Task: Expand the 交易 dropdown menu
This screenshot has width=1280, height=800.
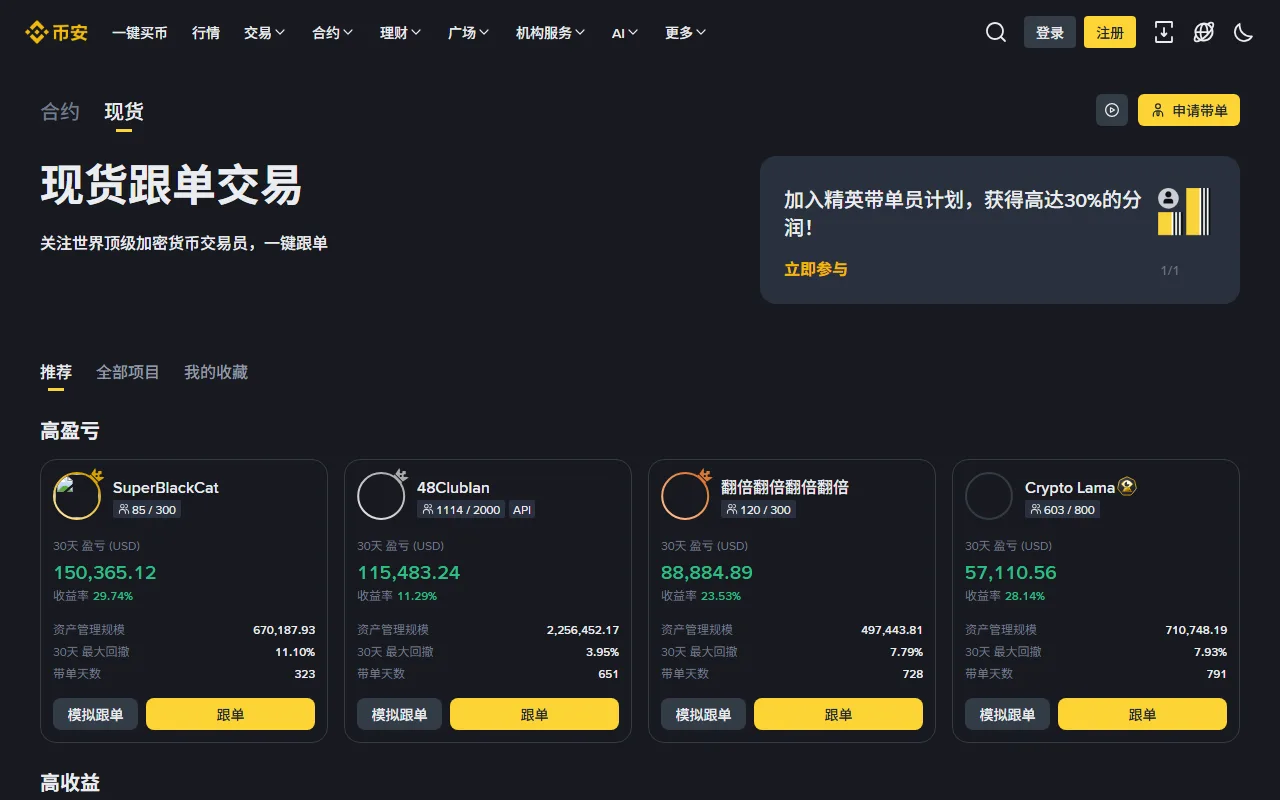Action: coord(265,33)
